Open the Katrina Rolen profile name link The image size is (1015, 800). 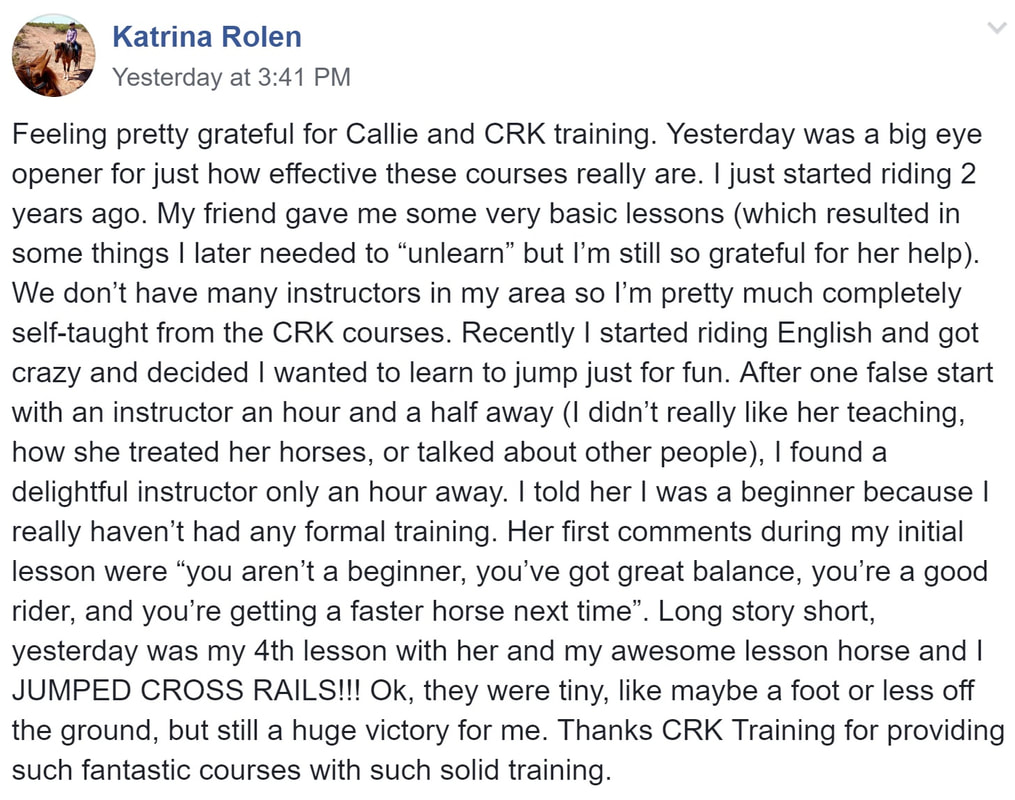(x=206, y=37)
